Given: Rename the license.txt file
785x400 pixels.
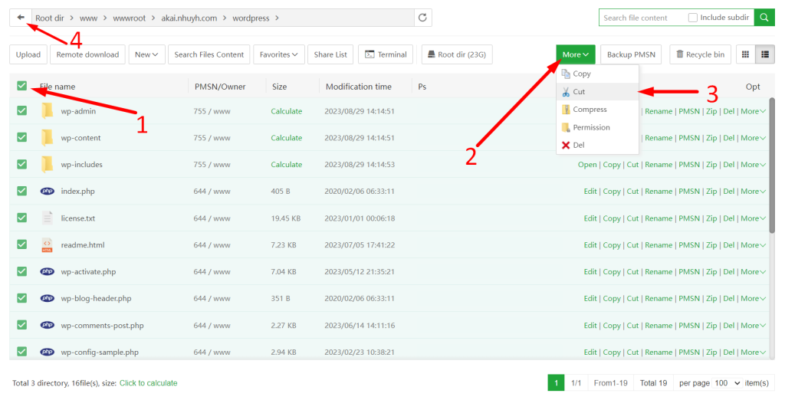Looking at the screenshot, I should 658,218.
